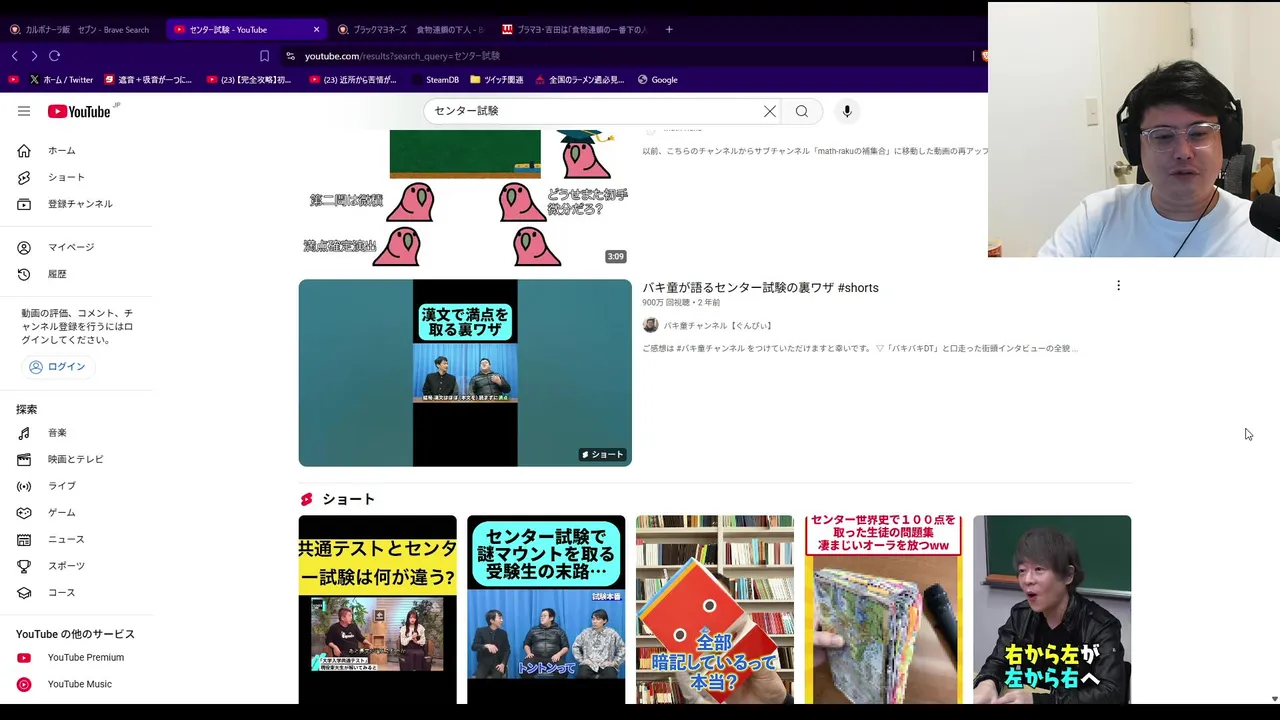Play the pink bird 3:09 video thumbnail
Viewport: 1280px width, 720px height.
tap(465, 199)
